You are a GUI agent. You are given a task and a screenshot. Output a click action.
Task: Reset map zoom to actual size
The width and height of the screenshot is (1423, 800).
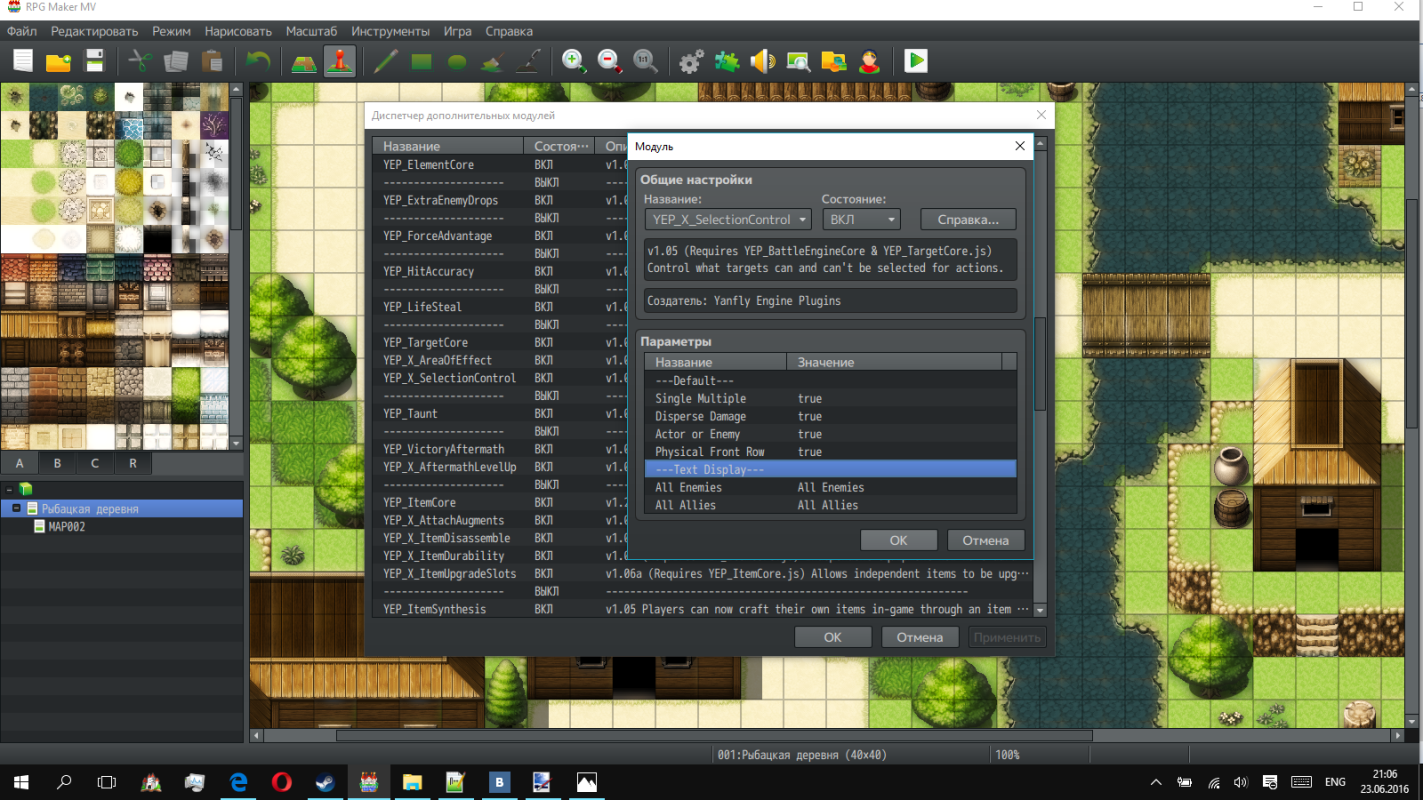646,61
